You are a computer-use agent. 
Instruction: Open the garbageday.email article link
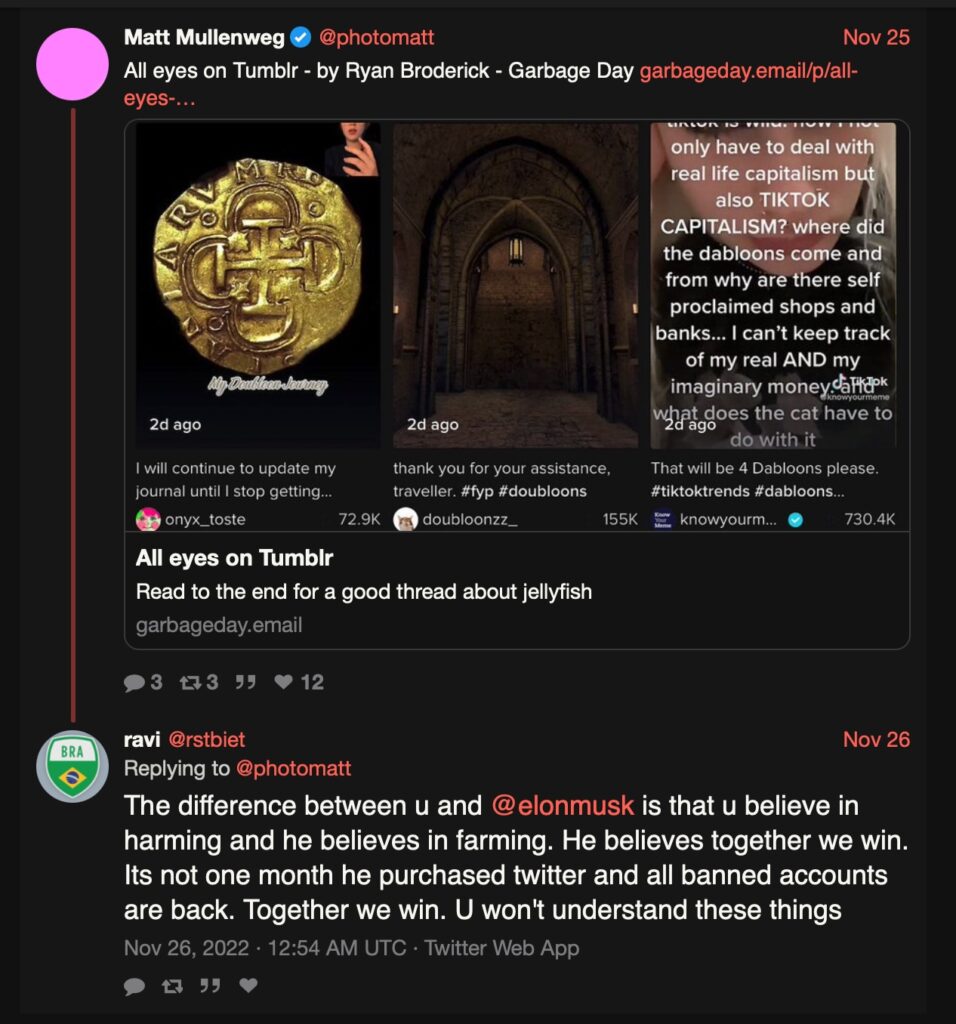pyautogui.click(x=748, y=71)
